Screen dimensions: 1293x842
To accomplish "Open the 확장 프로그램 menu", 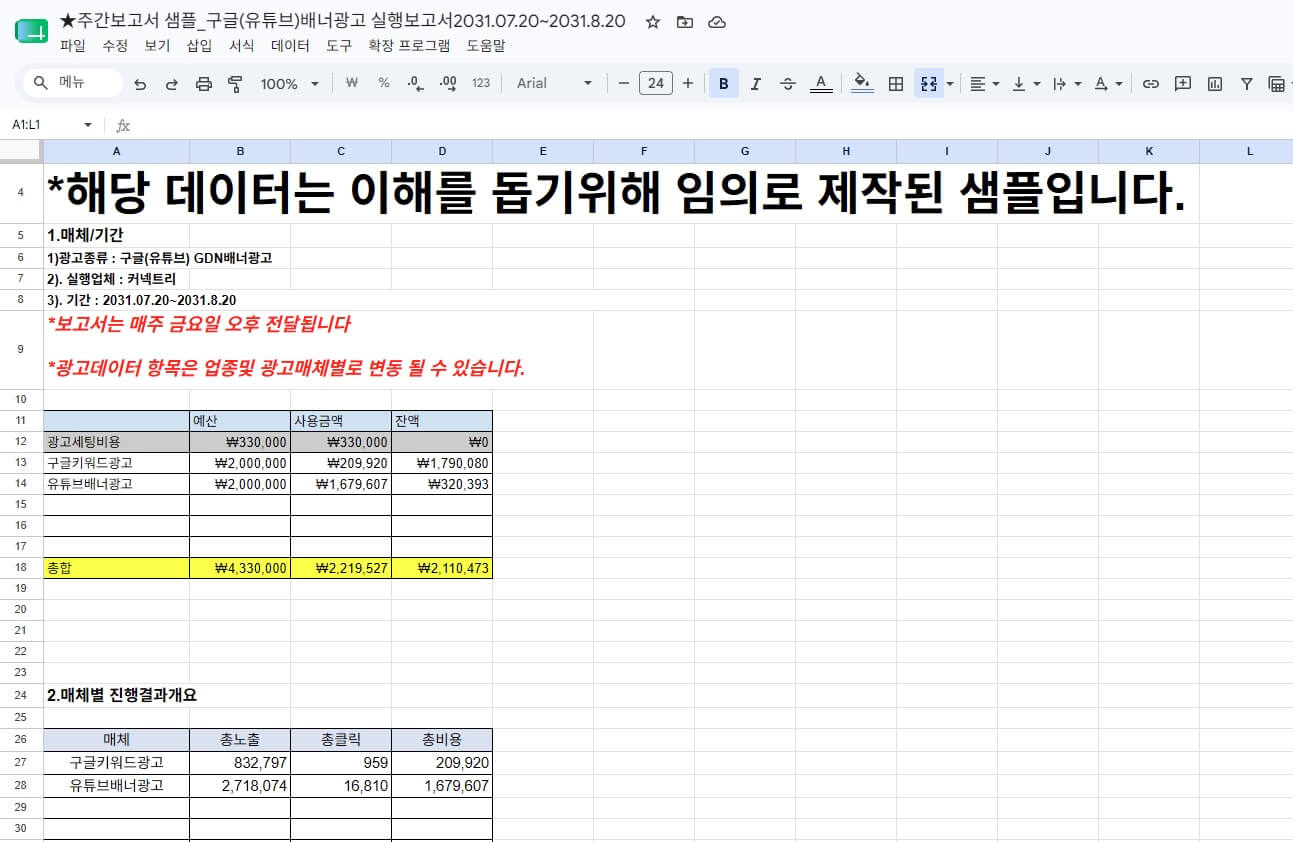I will [x=409, y=46].
